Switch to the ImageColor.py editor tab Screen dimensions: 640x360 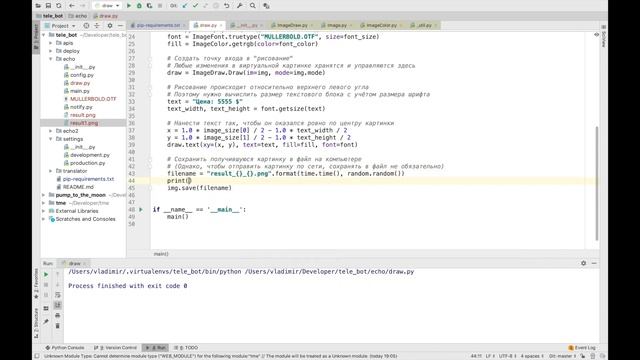pos(381,25)
